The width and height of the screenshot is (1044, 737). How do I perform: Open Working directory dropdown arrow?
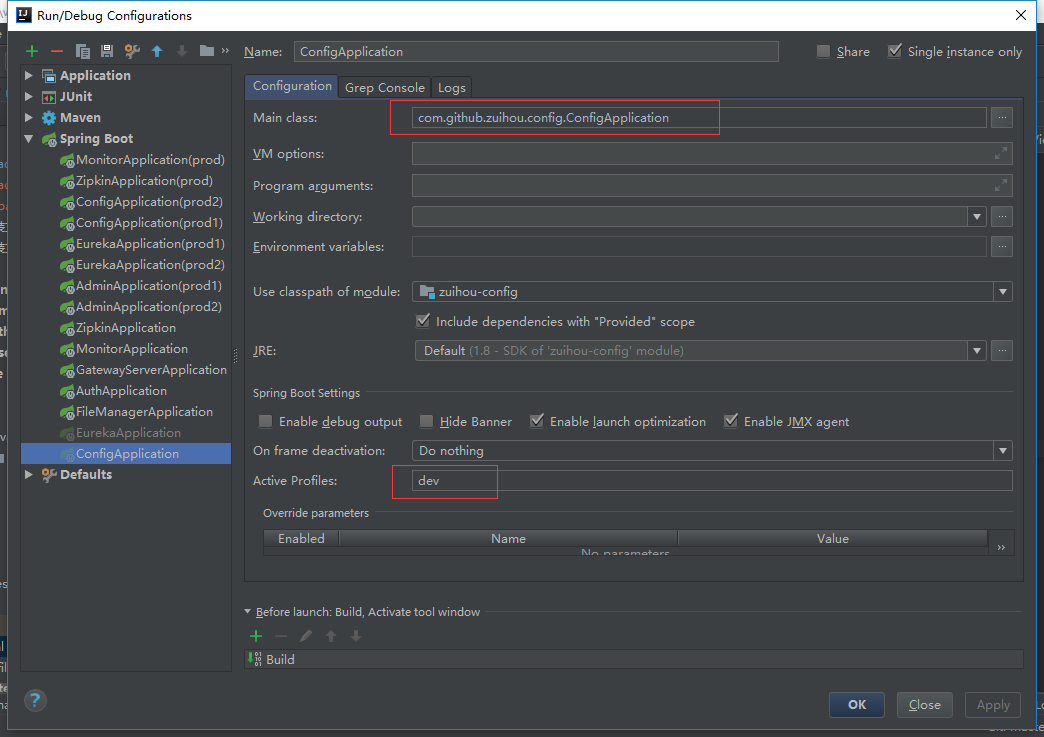[x=977, y=217]
